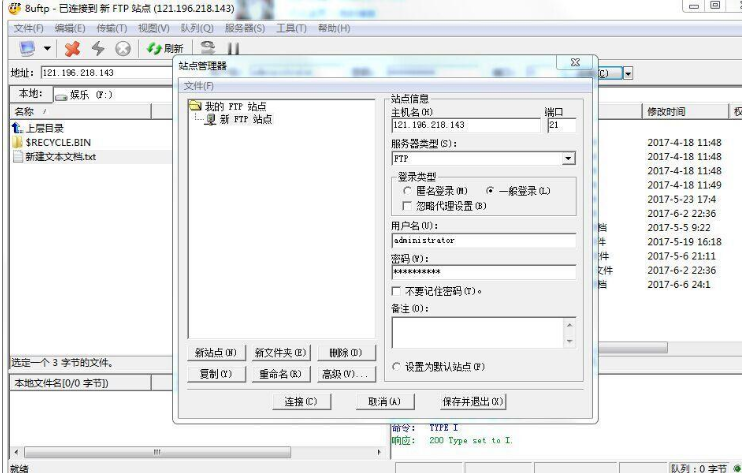Sort remote list by 修改时间 column
The height and width of the screenshot is (473, 744).
tap(685, 111)
